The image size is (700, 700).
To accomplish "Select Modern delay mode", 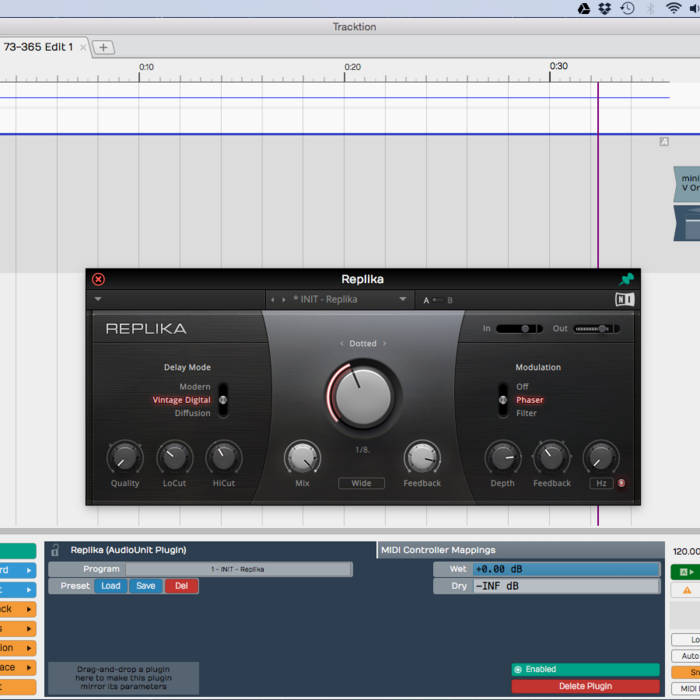I will click(x=195, y=387).
